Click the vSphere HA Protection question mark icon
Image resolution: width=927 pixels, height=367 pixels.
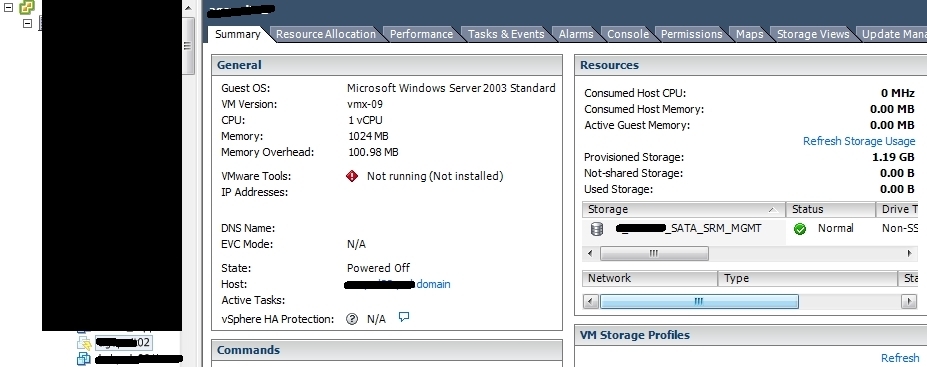coord(352,319)
